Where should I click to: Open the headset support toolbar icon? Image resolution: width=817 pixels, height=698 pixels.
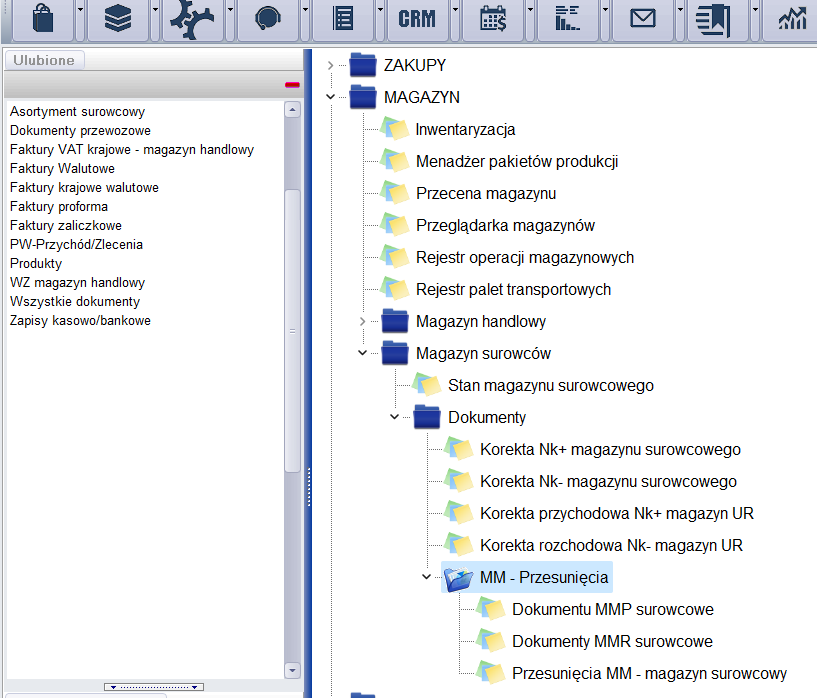268,19
